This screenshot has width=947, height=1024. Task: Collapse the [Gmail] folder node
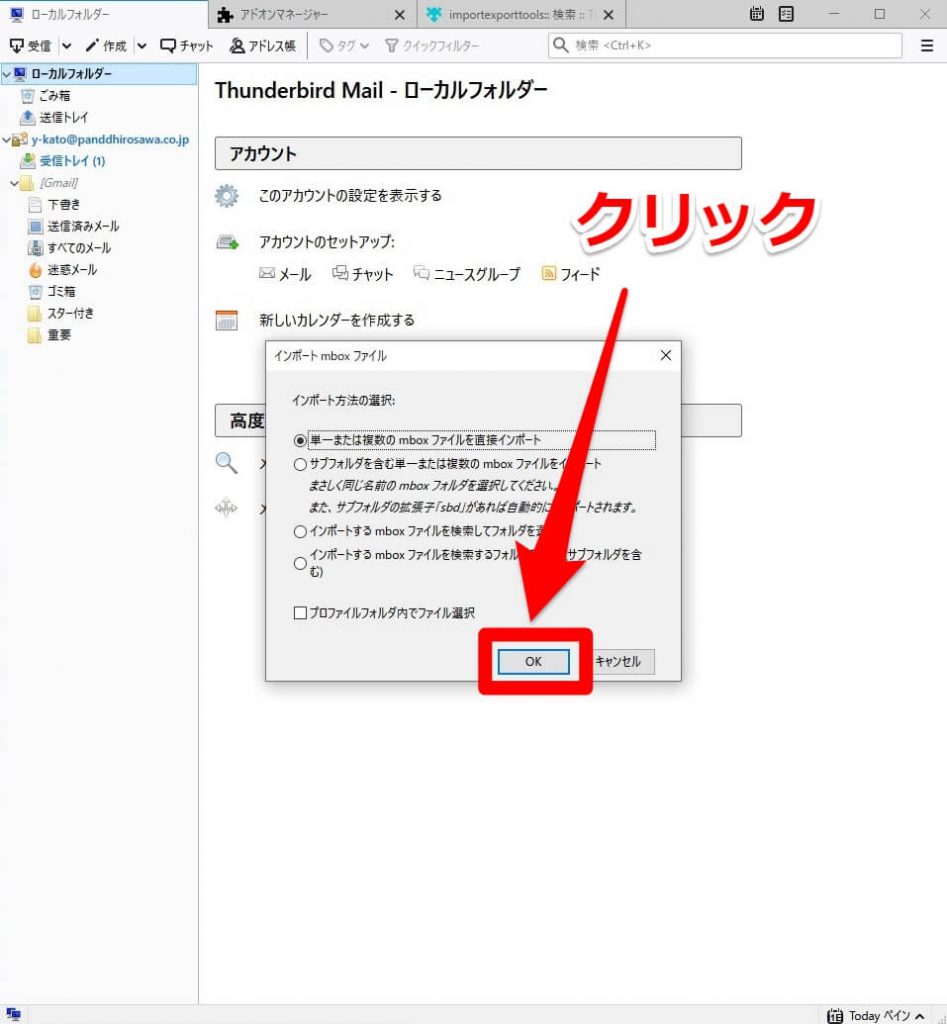click(x=14, y=184)
